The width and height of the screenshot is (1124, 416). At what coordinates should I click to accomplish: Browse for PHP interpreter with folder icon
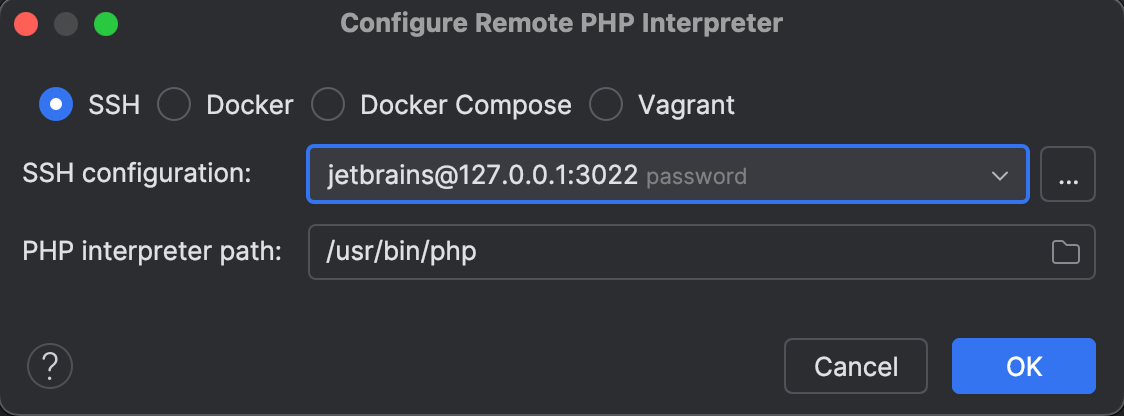click(x=1066, y=252)
